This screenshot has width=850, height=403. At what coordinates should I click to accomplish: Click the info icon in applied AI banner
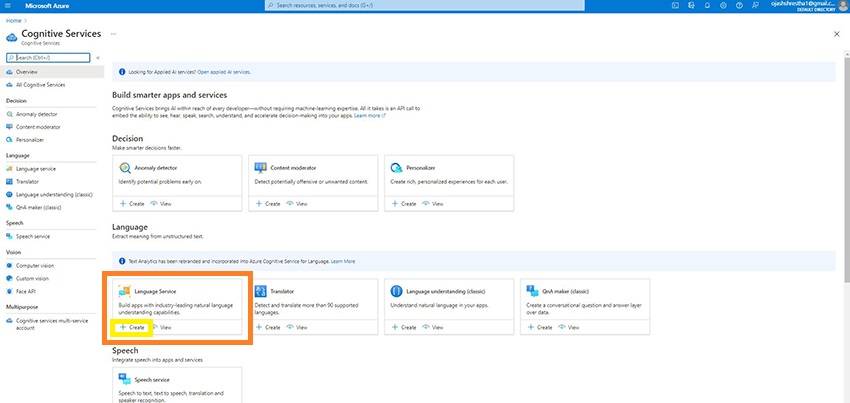coord(121,72)
